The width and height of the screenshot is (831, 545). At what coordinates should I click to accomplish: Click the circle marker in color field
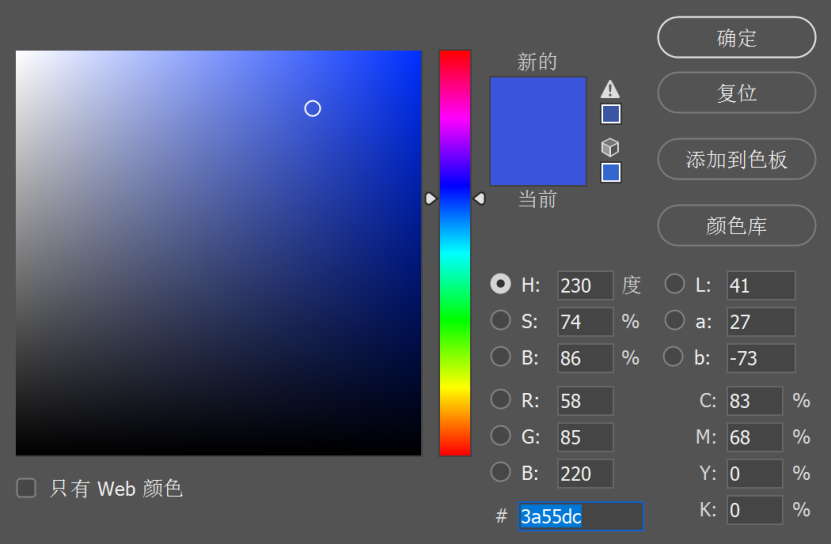313,109
